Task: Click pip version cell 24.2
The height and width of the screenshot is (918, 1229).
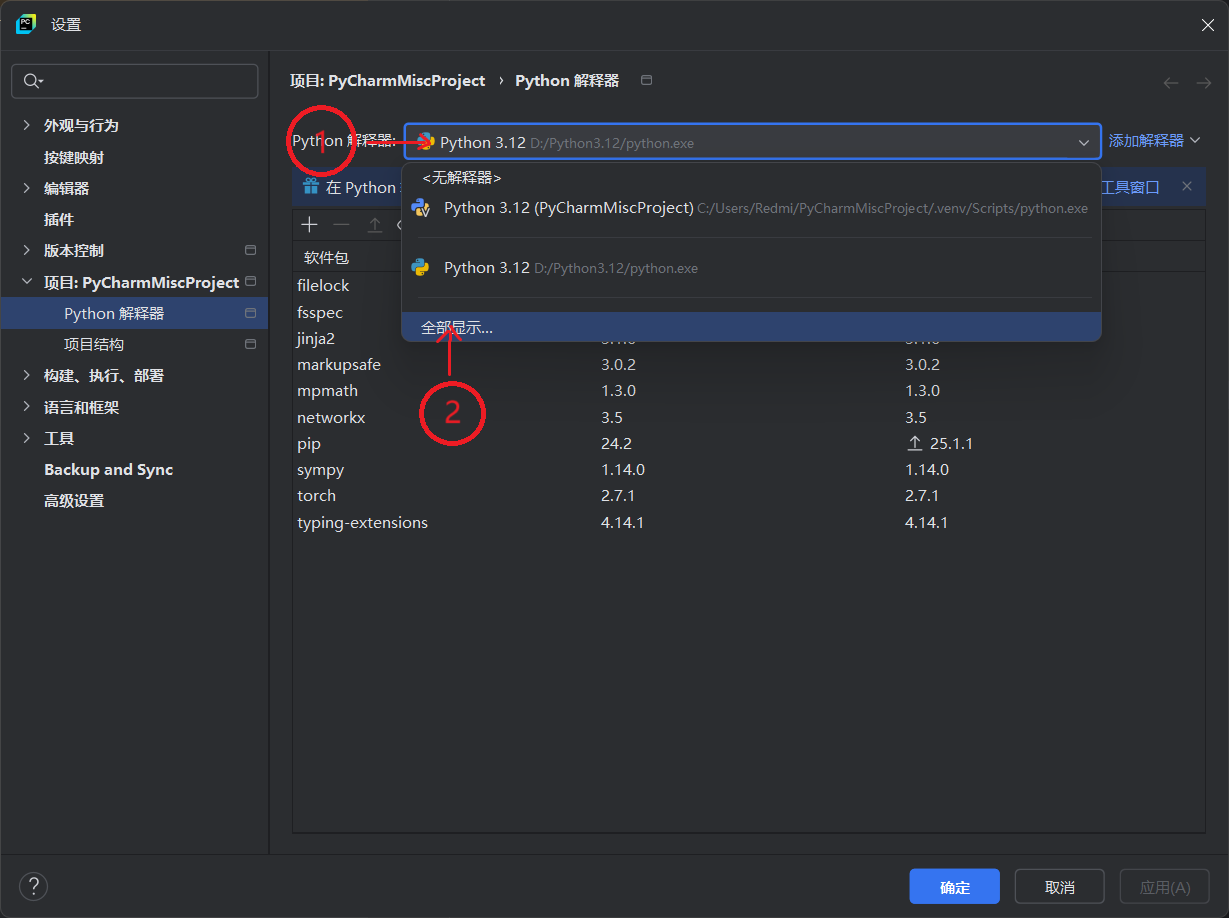Action: pyautogui.click(x=616, y=443)
